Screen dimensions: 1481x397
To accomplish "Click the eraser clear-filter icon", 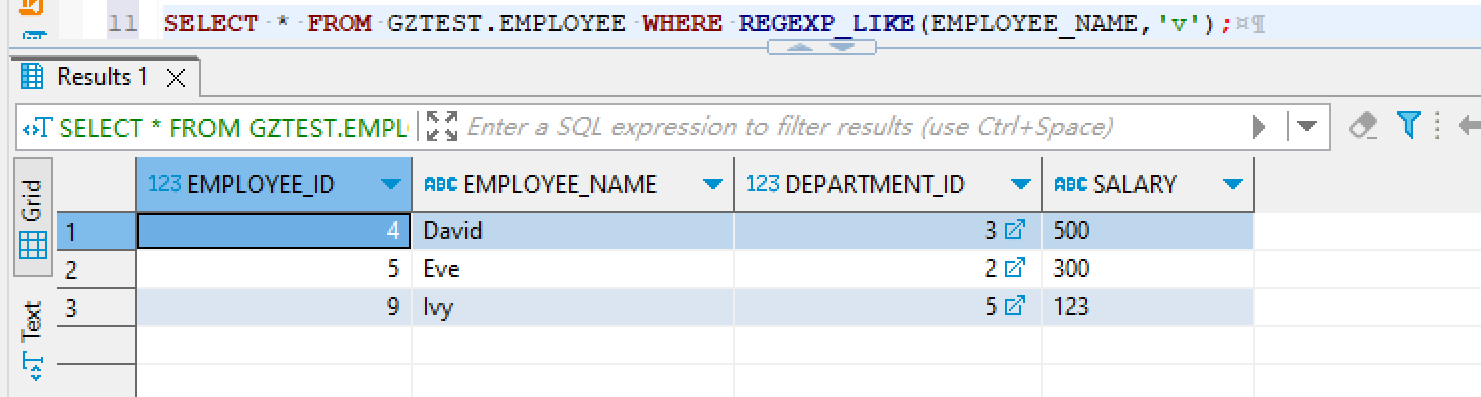I will (1364, 126).
